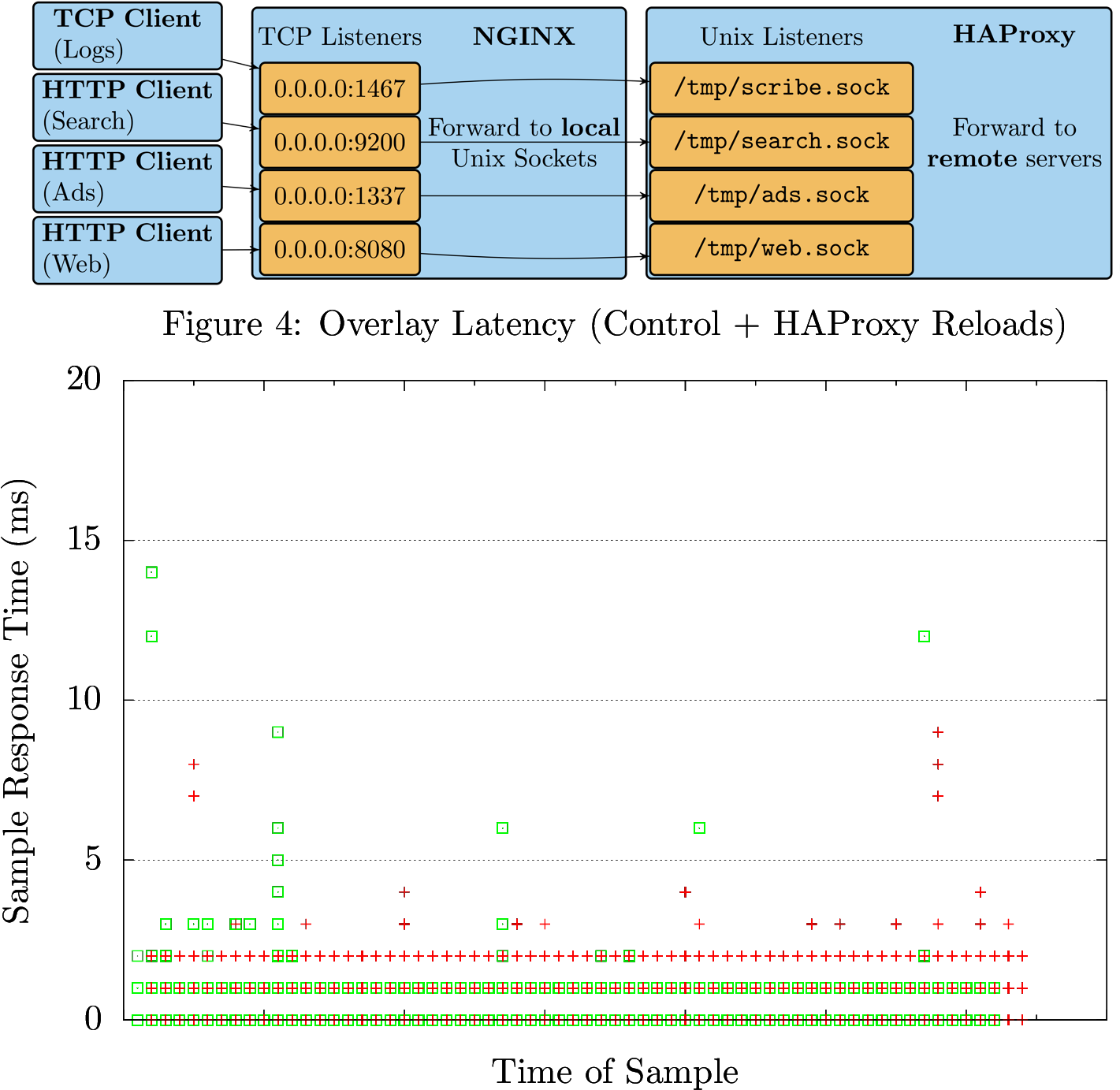Select the y-axis tick label 20

tap(84, 379)
